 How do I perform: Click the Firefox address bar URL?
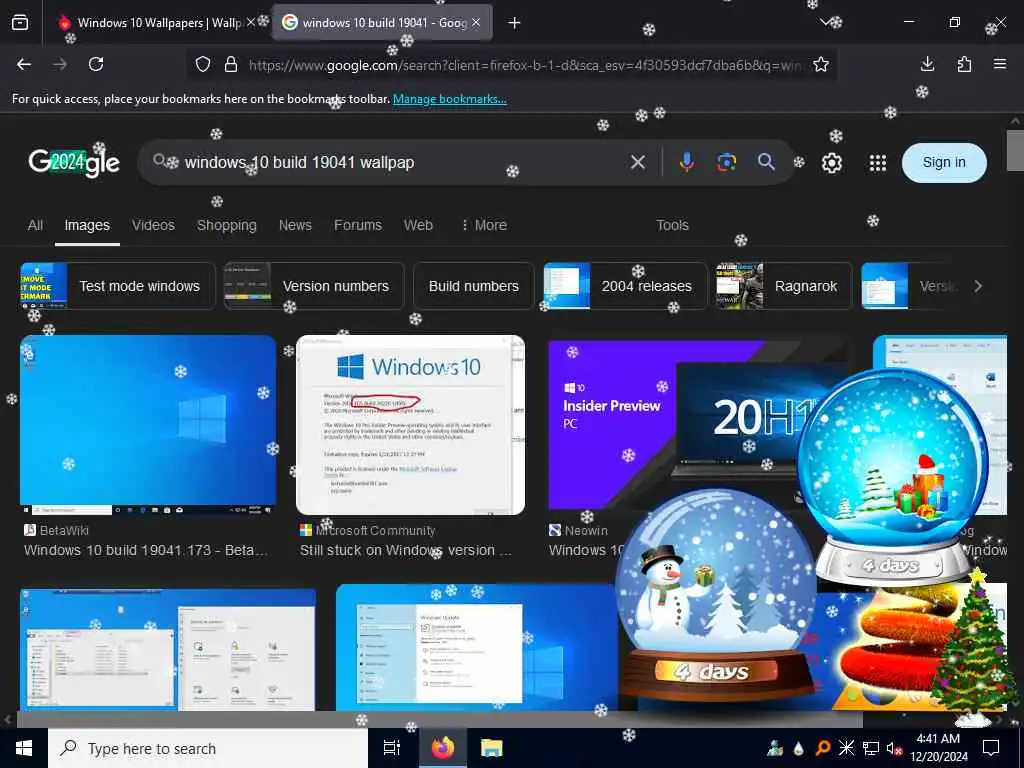[x=526, y=65]
